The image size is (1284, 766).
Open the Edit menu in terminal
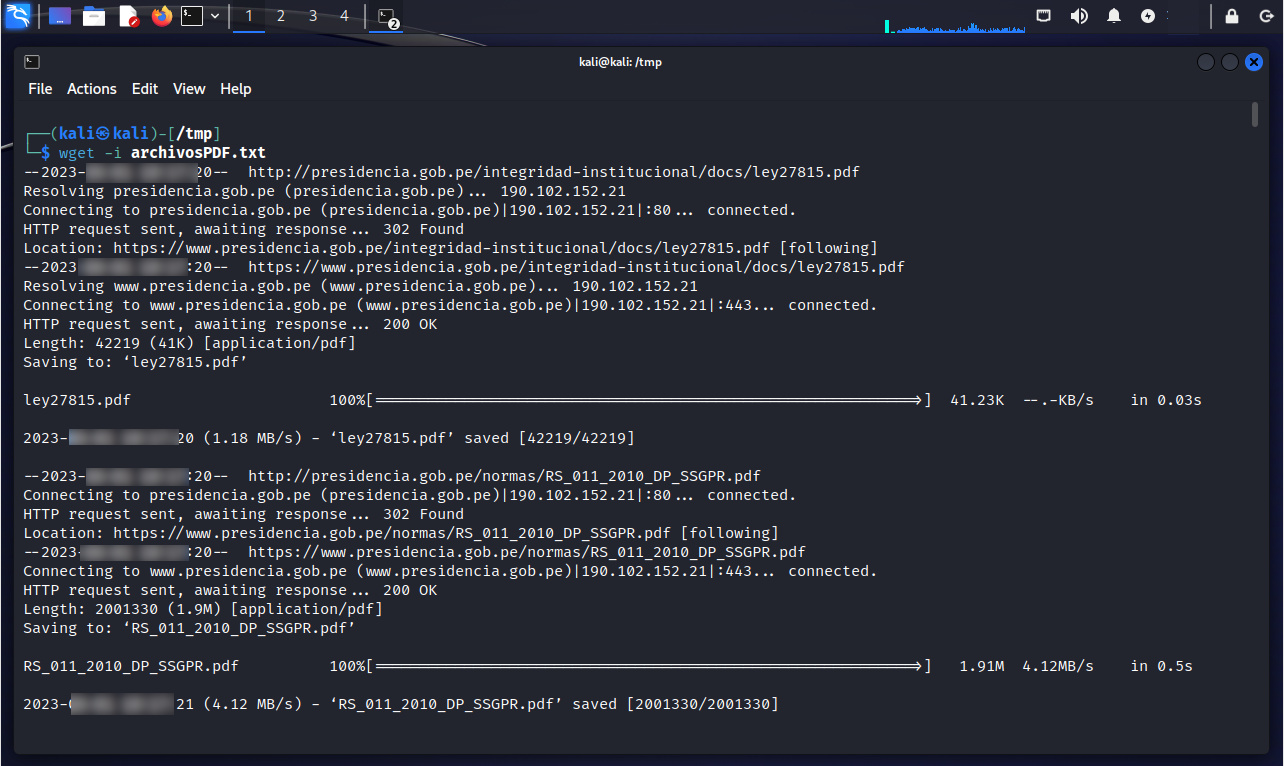point(145,89)
